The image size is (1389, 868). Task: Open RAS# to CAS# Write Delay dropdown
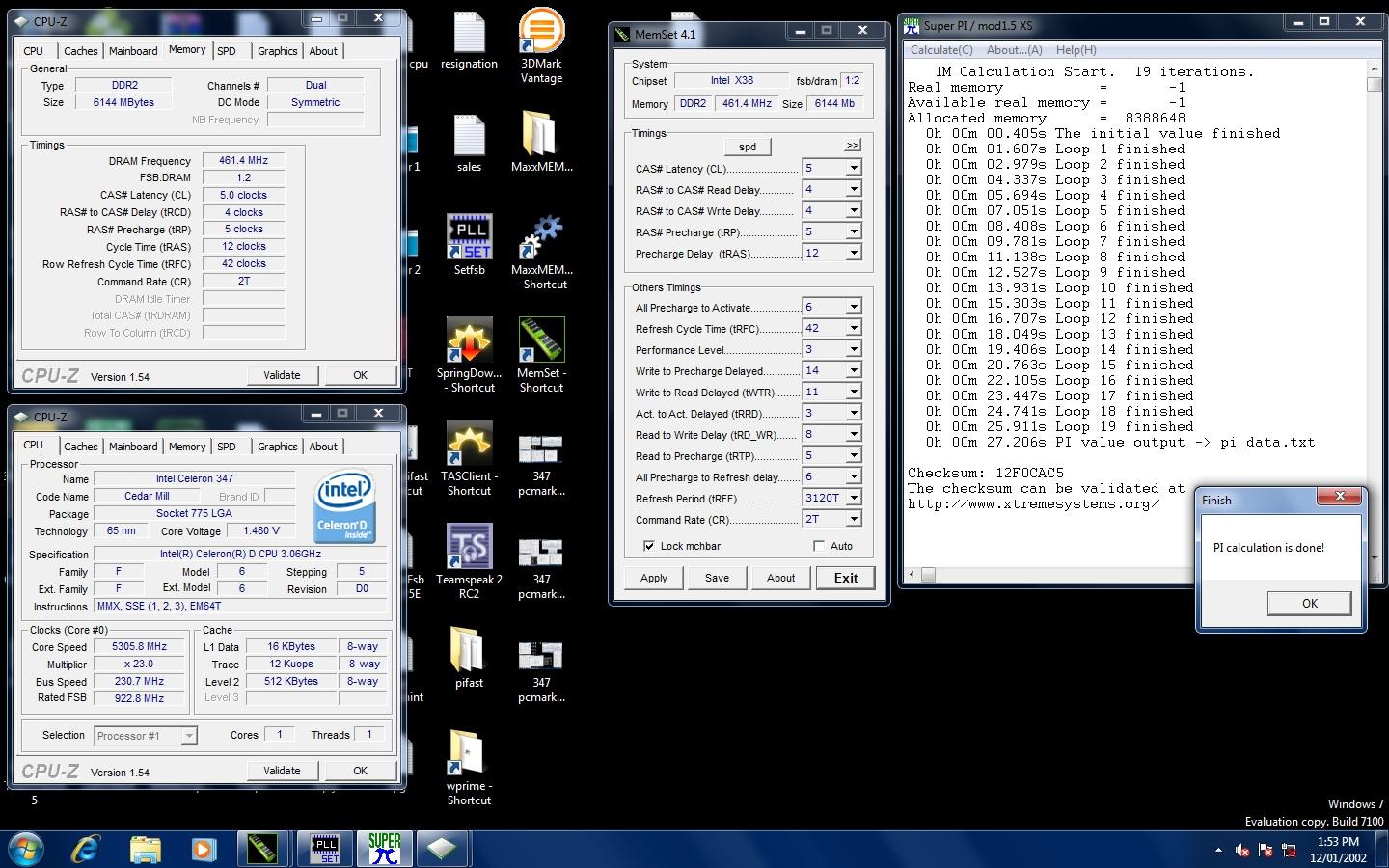[854, 210]
